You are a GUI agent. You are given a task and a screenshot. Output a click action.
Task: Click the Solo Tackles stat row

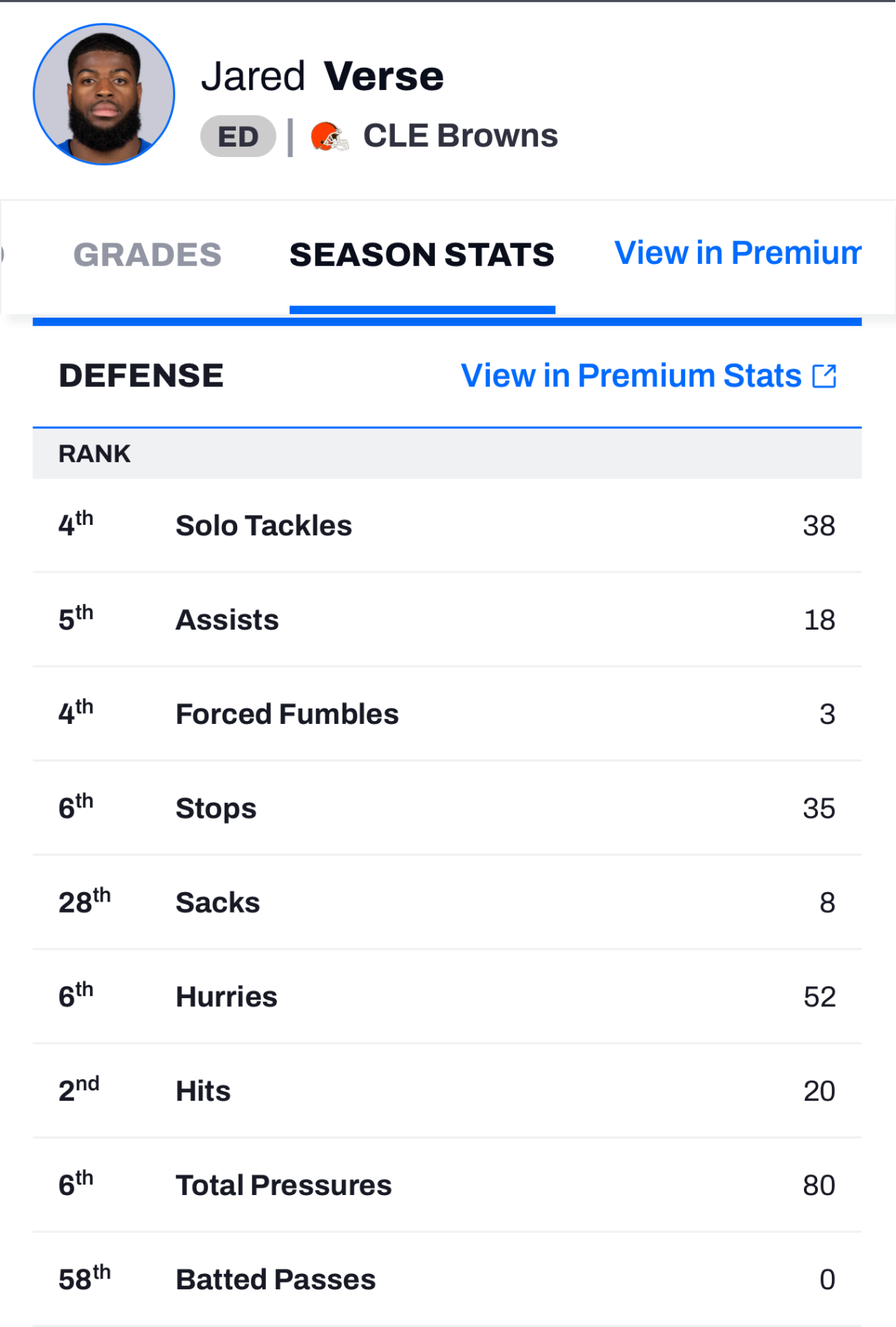point(447,526)
